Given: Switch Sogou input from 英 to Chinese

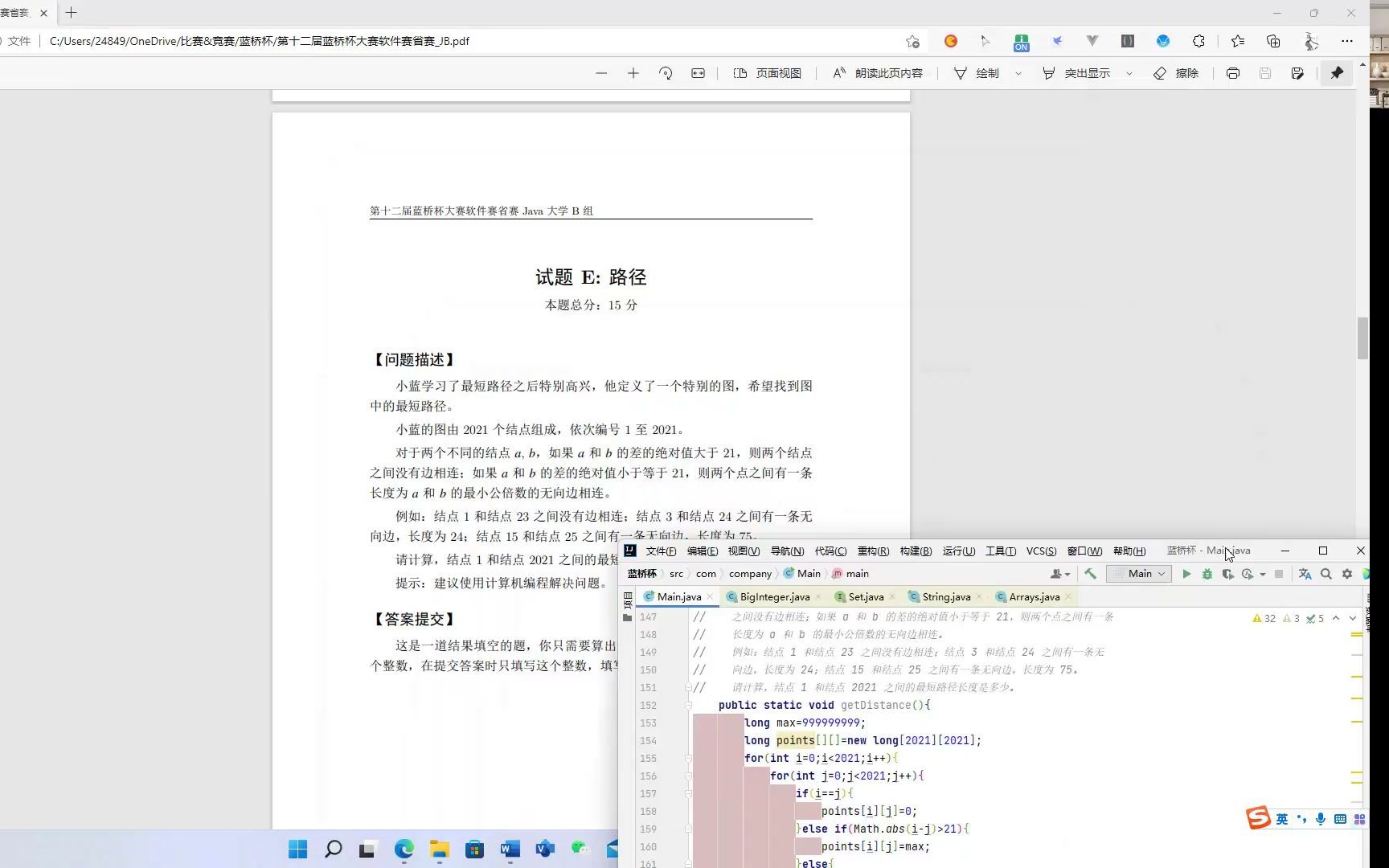Looking at the screenshot, I should [1283, 818].
